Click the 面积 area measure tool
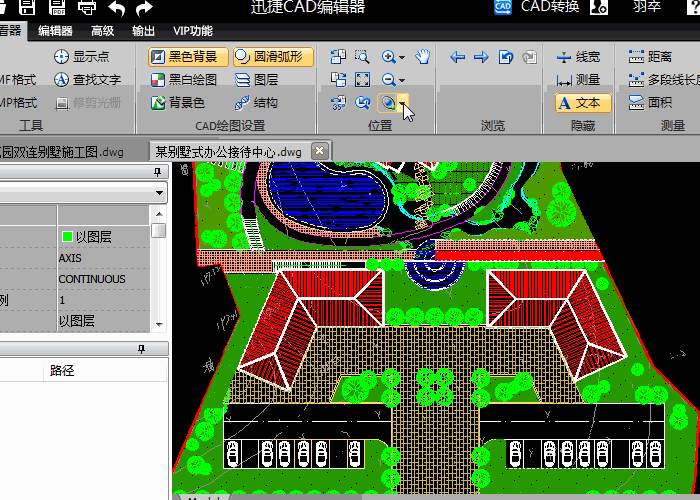 coord(650,102)
